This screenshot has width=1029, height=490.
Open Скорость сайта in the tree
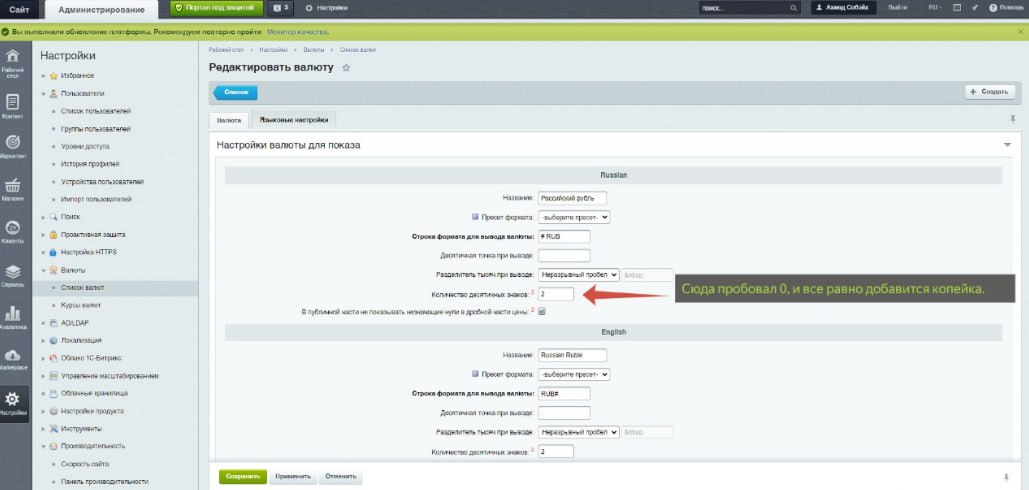tap(85, 464)
